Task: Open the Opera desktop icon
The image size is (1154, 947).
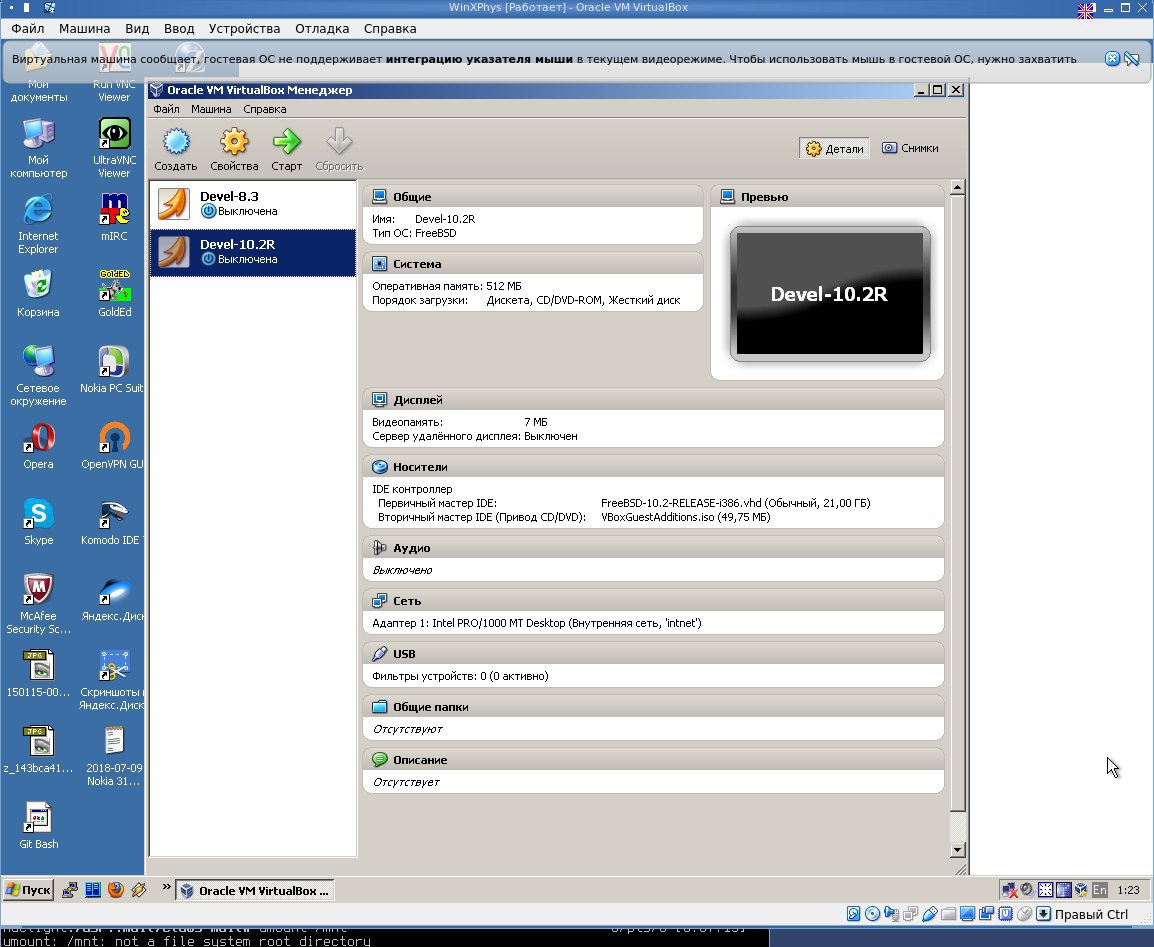Action: [x=38, y=446]
